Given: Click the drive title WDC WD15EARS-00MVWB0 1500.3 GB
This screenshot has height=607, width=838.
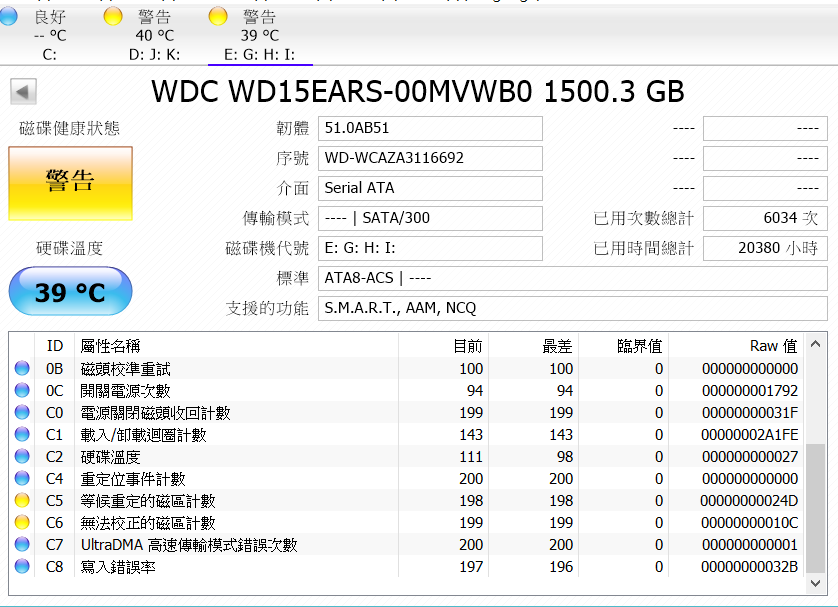Looking at the screenshot, I should [418, 91].
